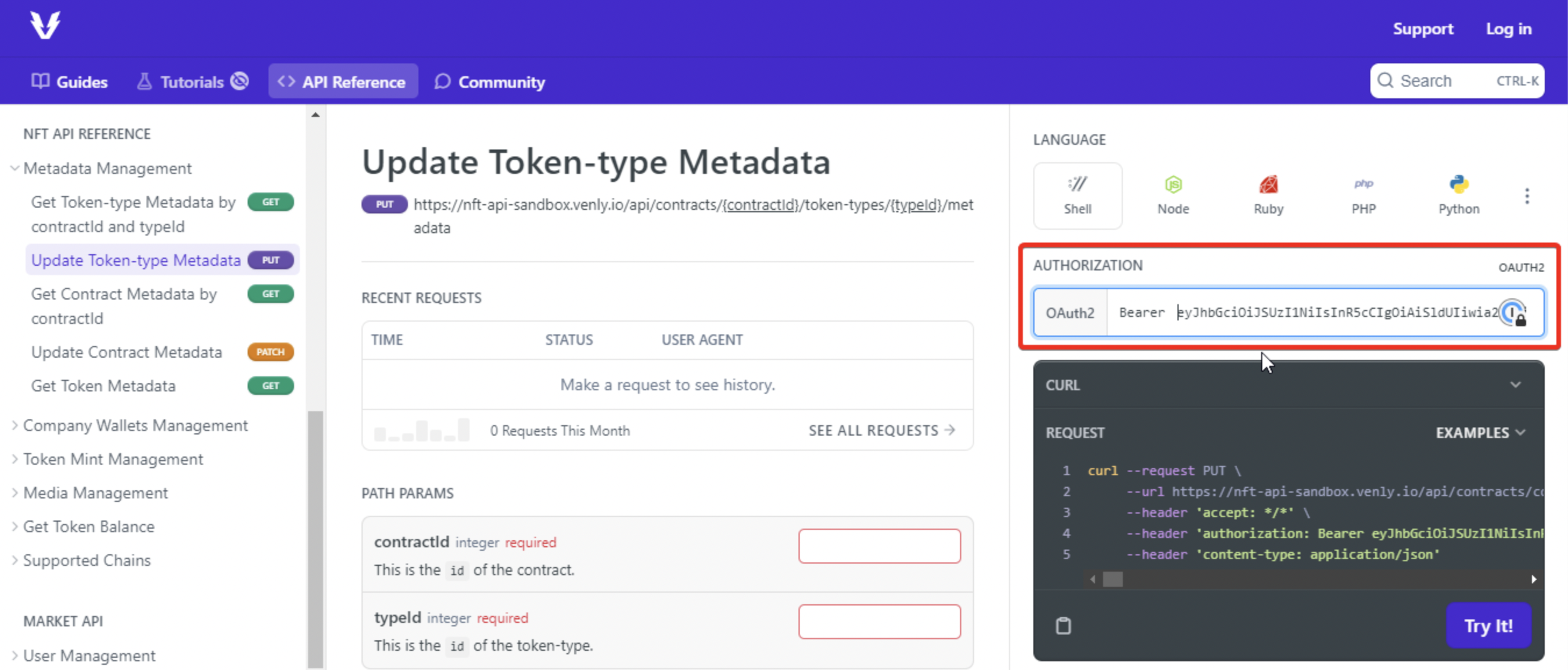
Task: Open the Community tab
Action: (x=490, y=81)
